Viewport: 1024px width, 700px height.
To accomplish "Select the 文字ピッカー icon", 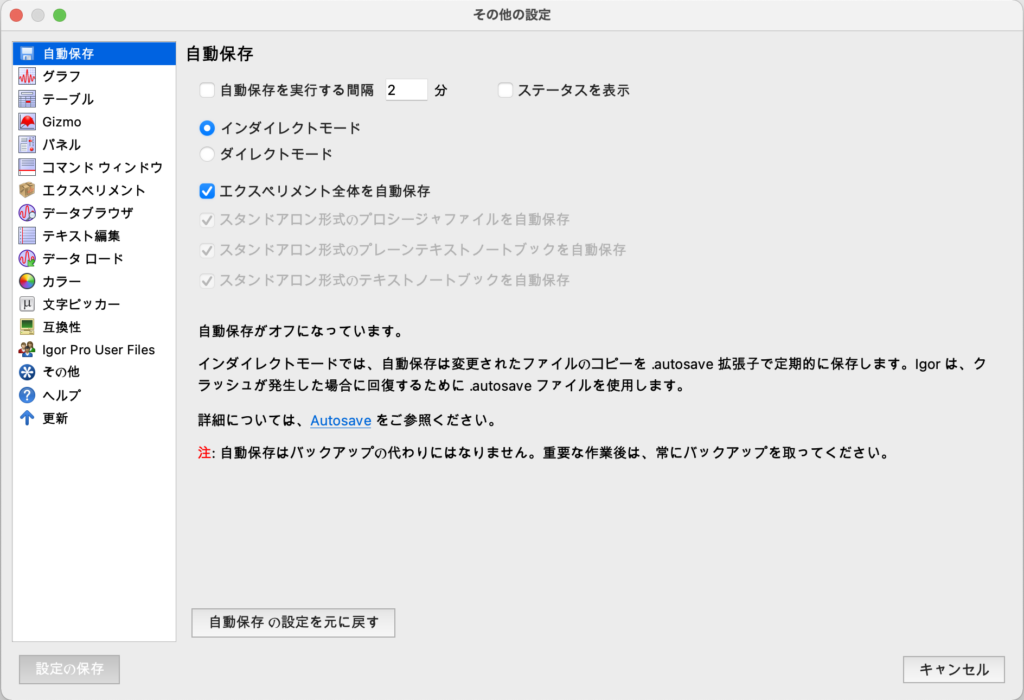I will click(x=27, y=304).
